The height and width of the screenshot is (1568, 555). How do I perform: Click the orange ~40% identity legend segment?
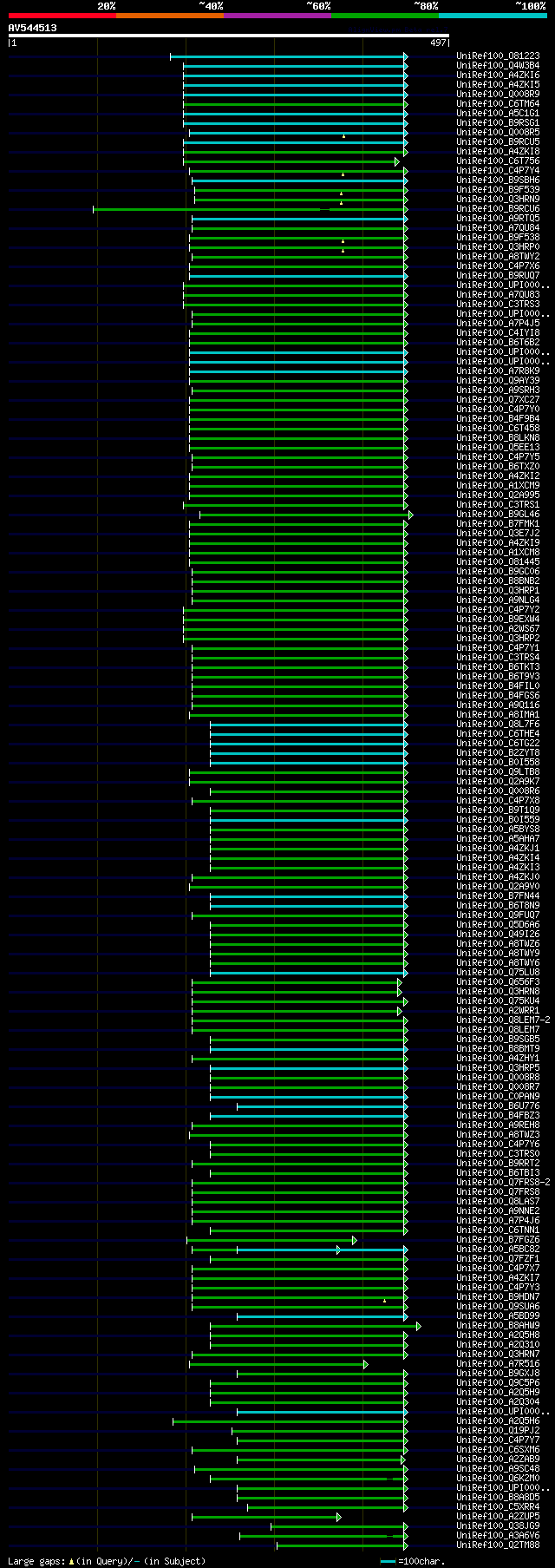[x=169, y=16]
